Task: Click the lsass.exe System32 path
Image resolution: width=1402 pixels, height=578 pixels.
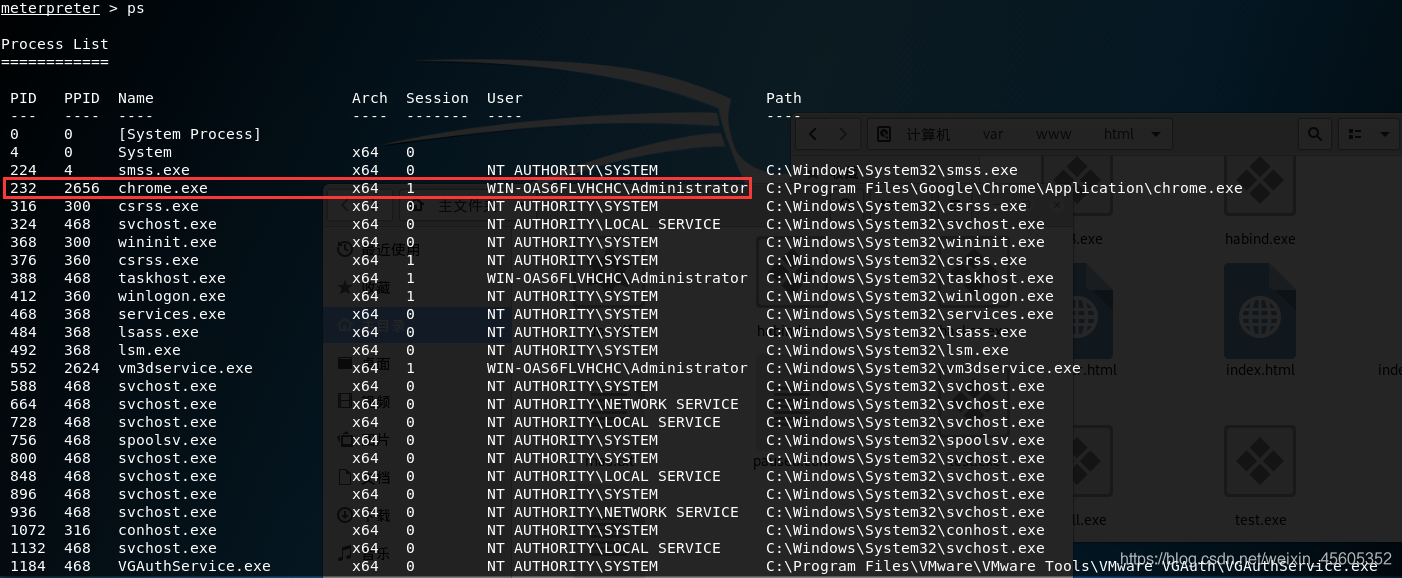Action: coord(896,332)
